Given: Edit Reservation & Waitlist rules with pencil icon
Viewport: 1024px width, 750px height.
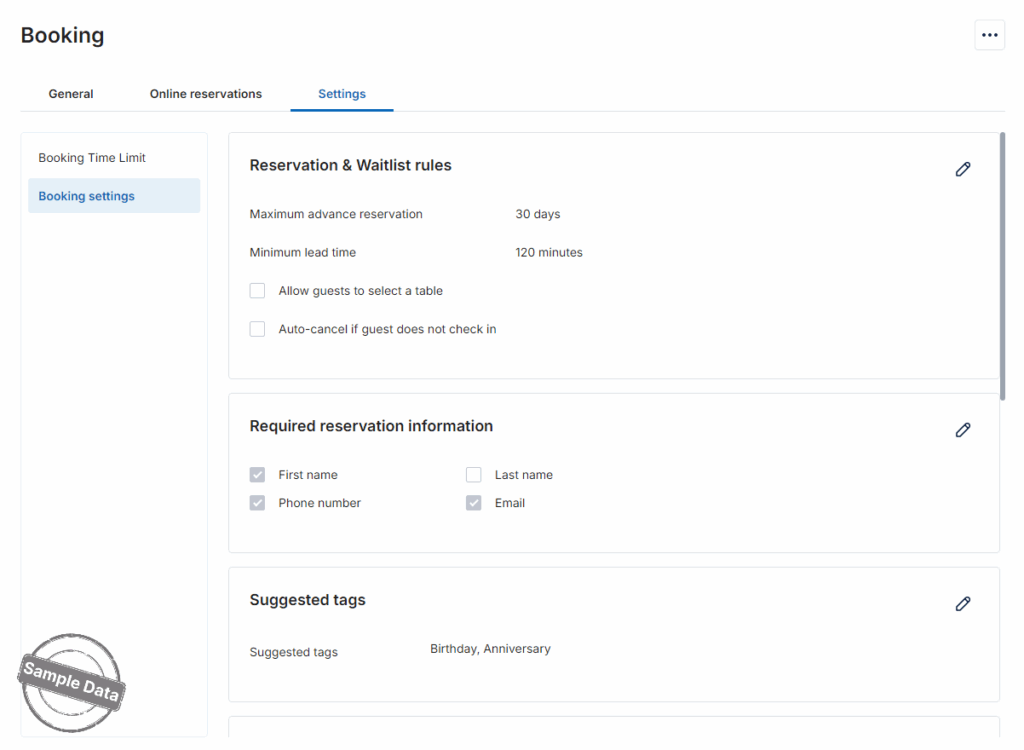Looking at the screenshot, I should (962, 169).
